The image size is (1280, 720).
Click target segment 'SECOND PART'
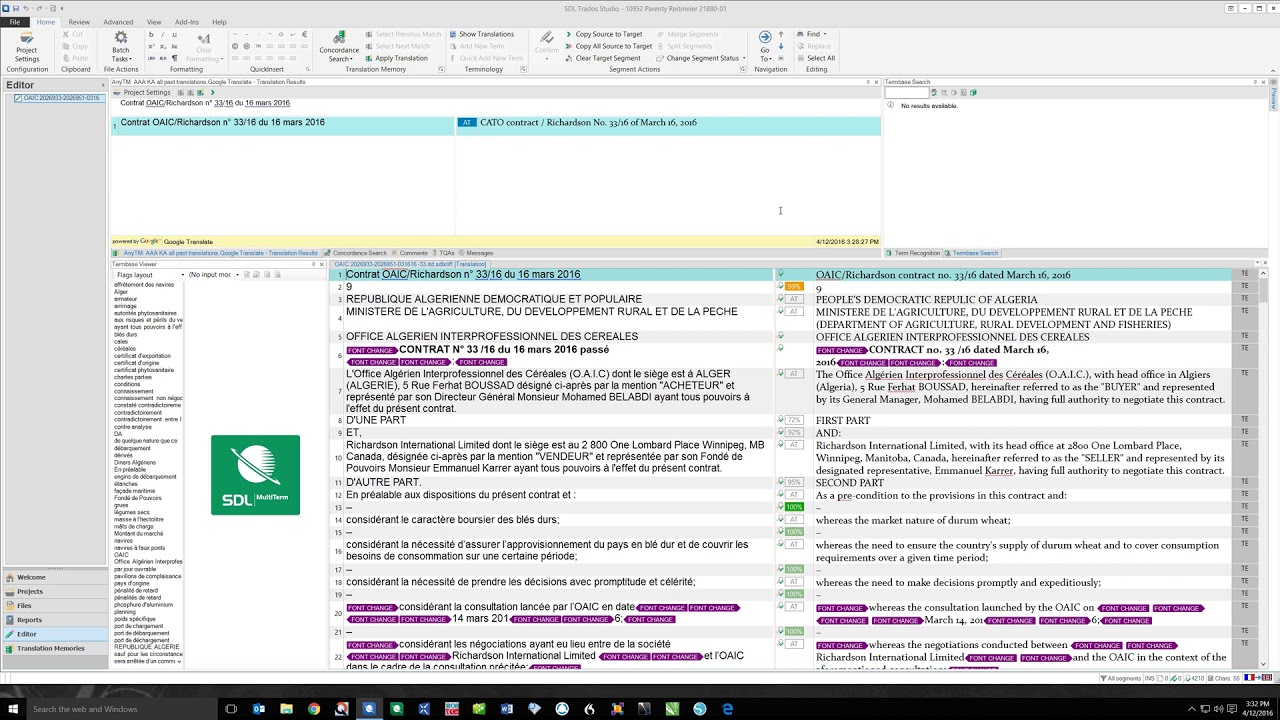coord(850,483)
